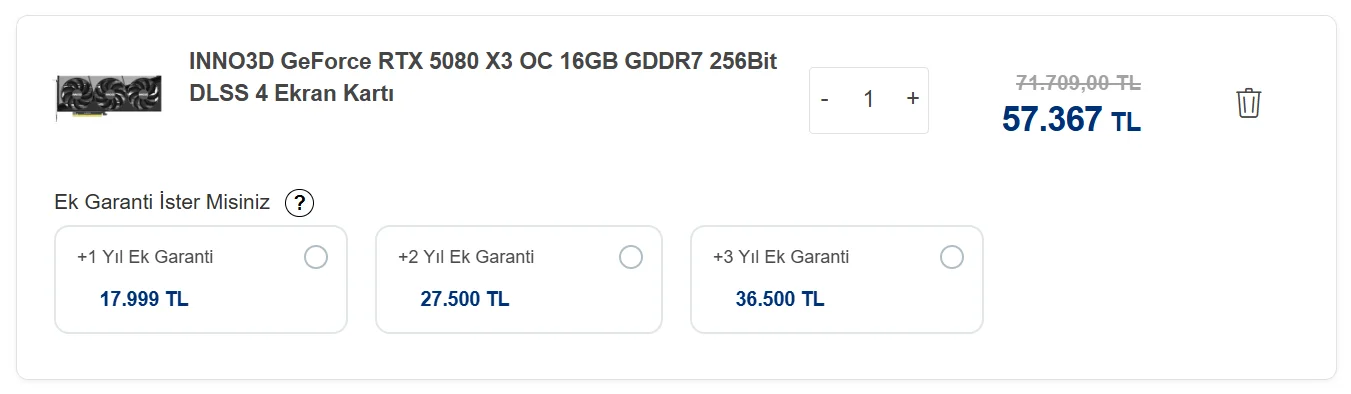
Task: Open the extra warranty help question mark
Action: click(x=300, y=203)
